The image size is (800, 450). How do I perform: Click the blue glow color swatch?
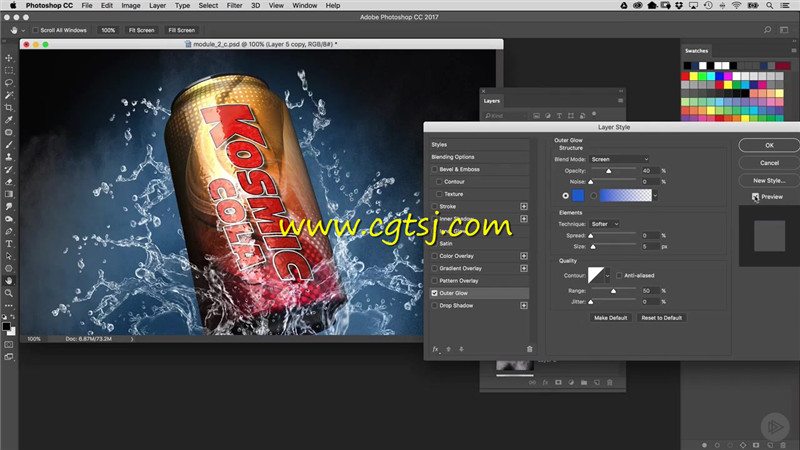click(x=578, y=195)
